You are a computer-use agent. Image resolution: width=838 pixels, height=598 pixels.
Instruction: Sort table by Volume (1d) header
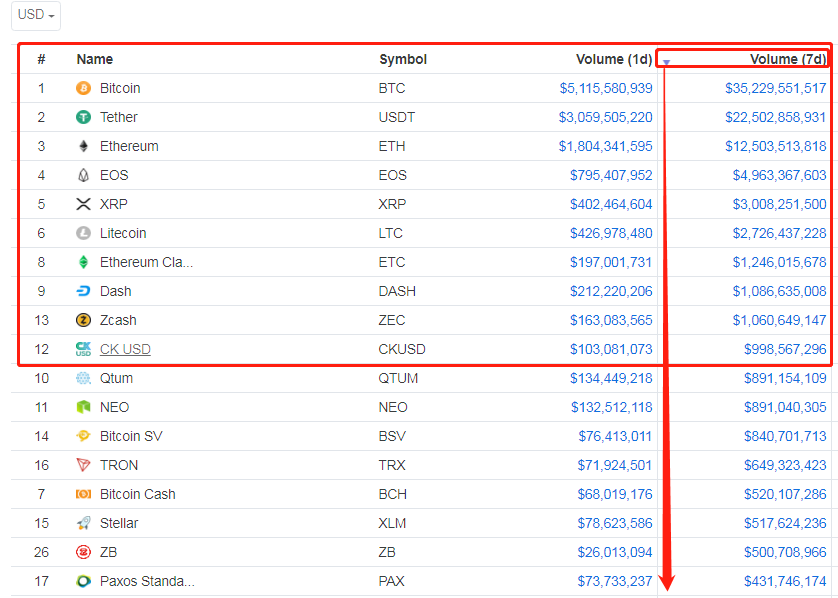pos(614,59)
